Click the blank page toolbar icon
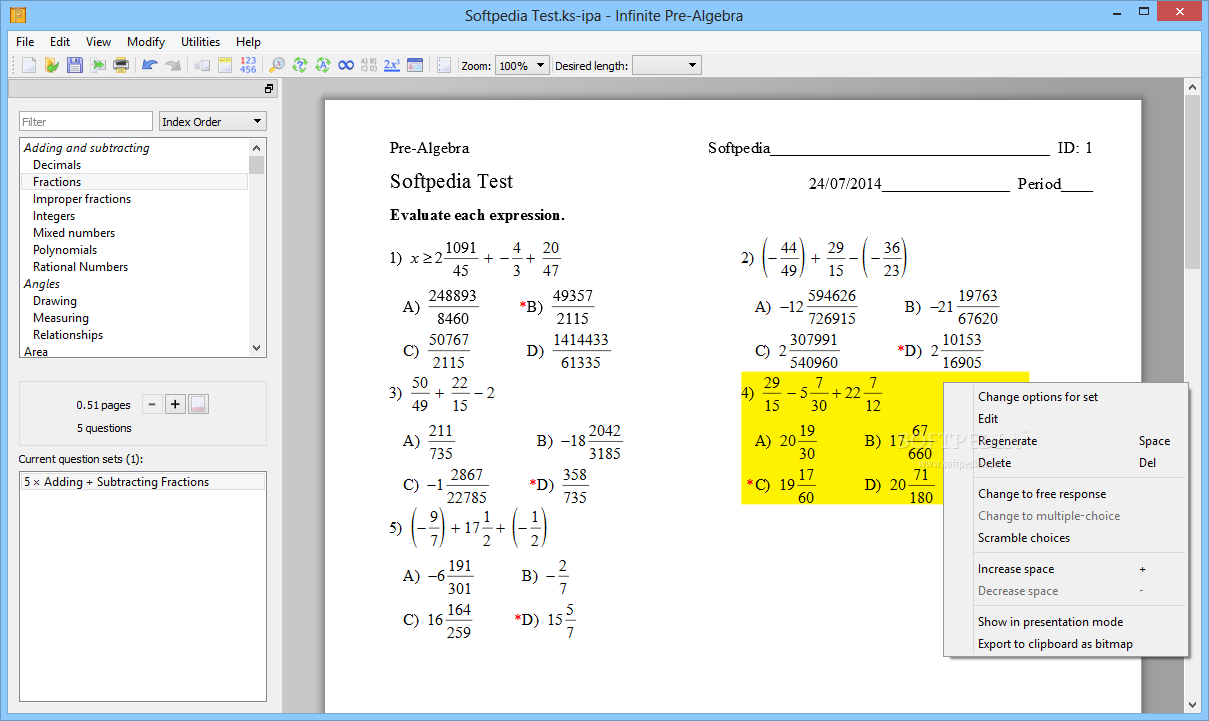 point(444,65)
